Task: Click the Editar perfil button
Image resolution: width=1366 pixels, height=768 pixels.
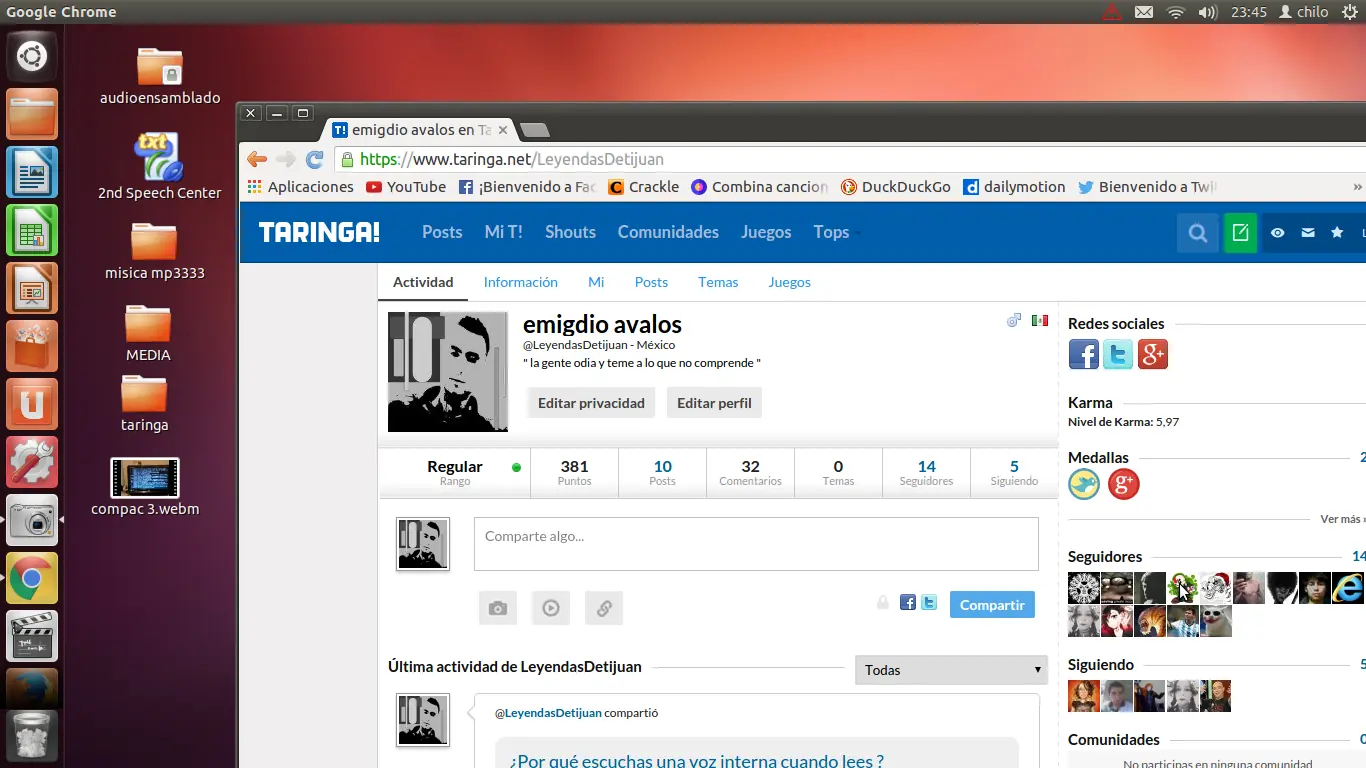Action: [x=714, y=403]
